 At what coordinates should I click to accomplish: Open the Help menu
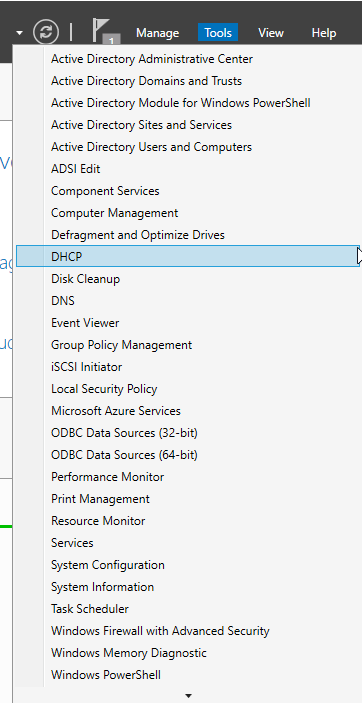click(x=324, y=33)
